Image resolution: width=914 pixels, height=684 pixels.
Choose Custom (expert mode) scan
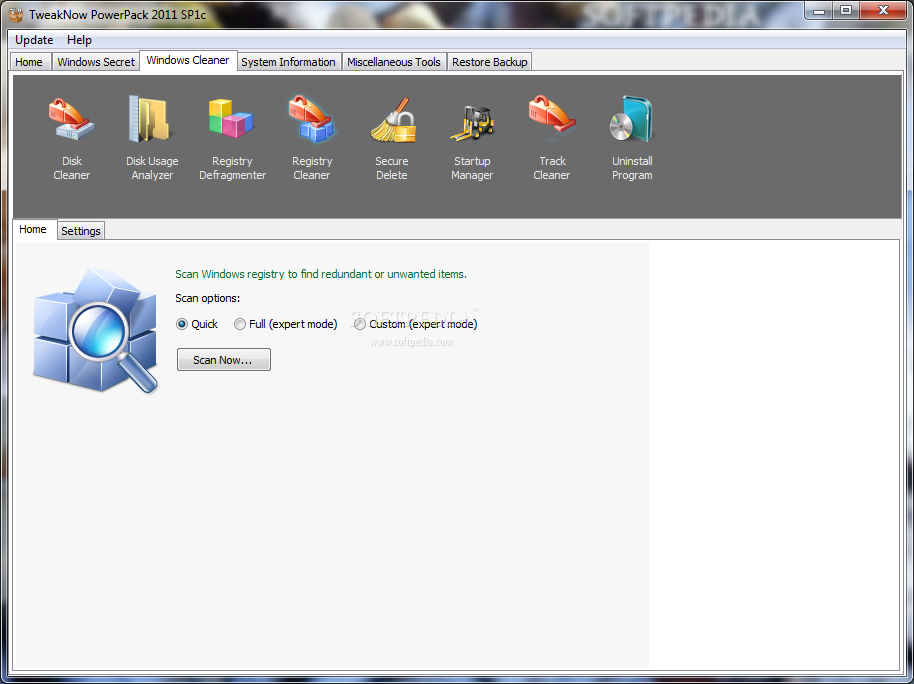[416, 324]
